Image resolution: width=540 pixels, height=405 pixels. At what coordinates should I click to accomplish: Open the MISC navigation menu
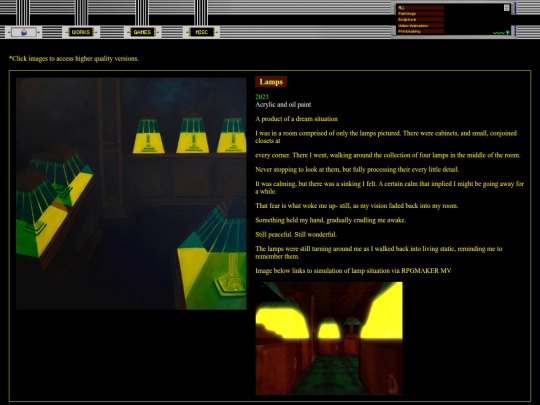coord(201,32)
